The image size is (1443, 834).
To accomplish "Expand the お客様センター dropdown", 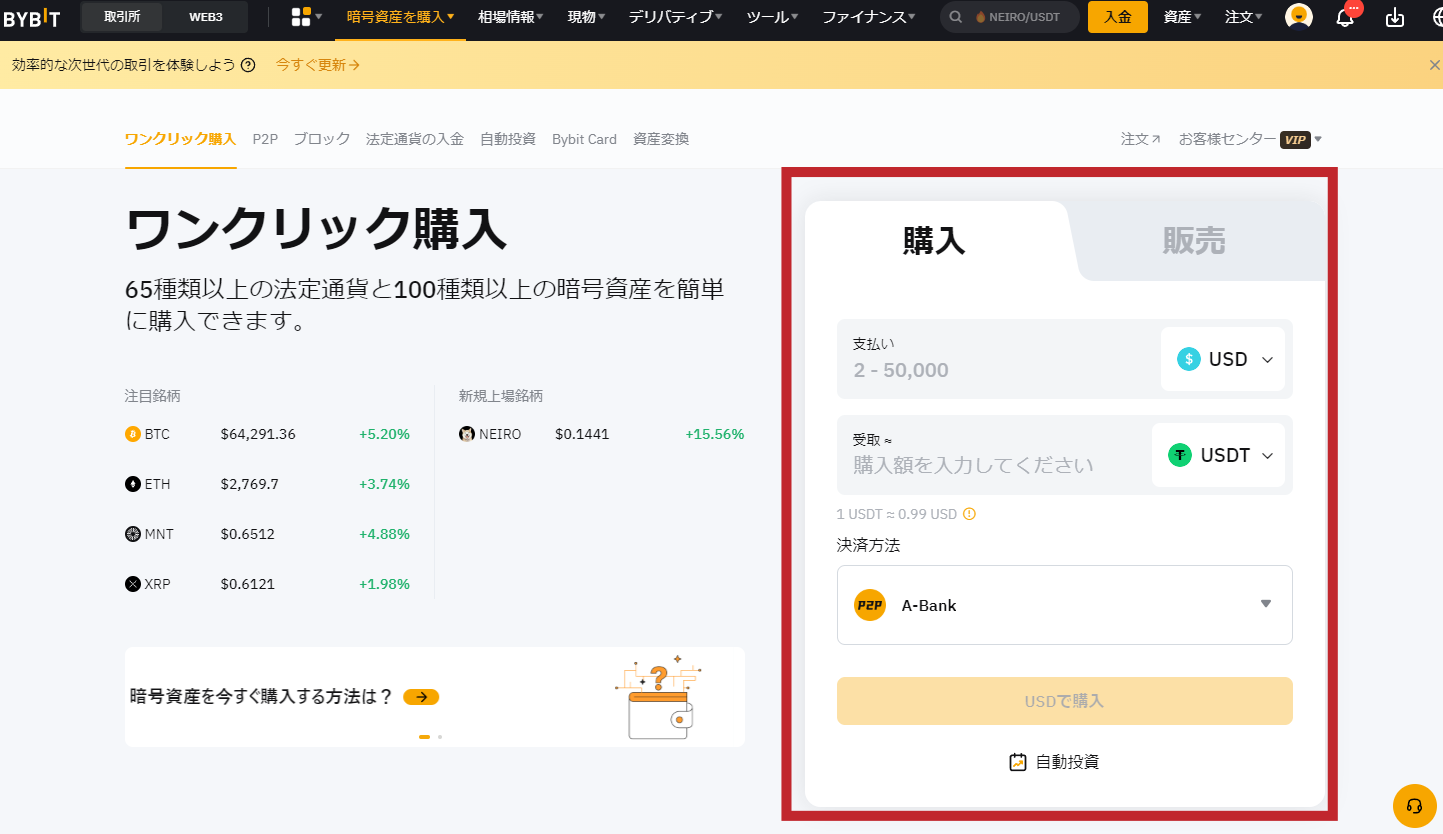I will (1250, 140).
